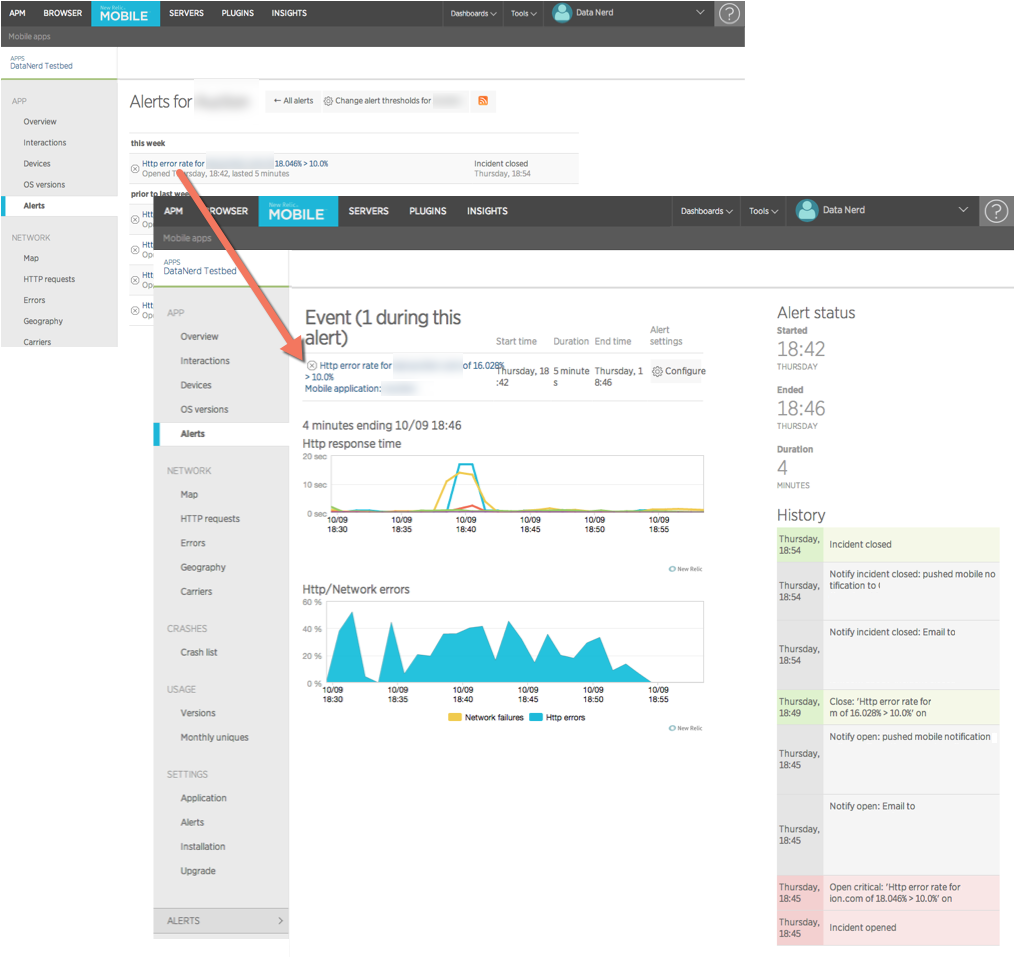Open Crash list in sidebar
Viewport: 1014px width, 957px height.
[199, 652]
